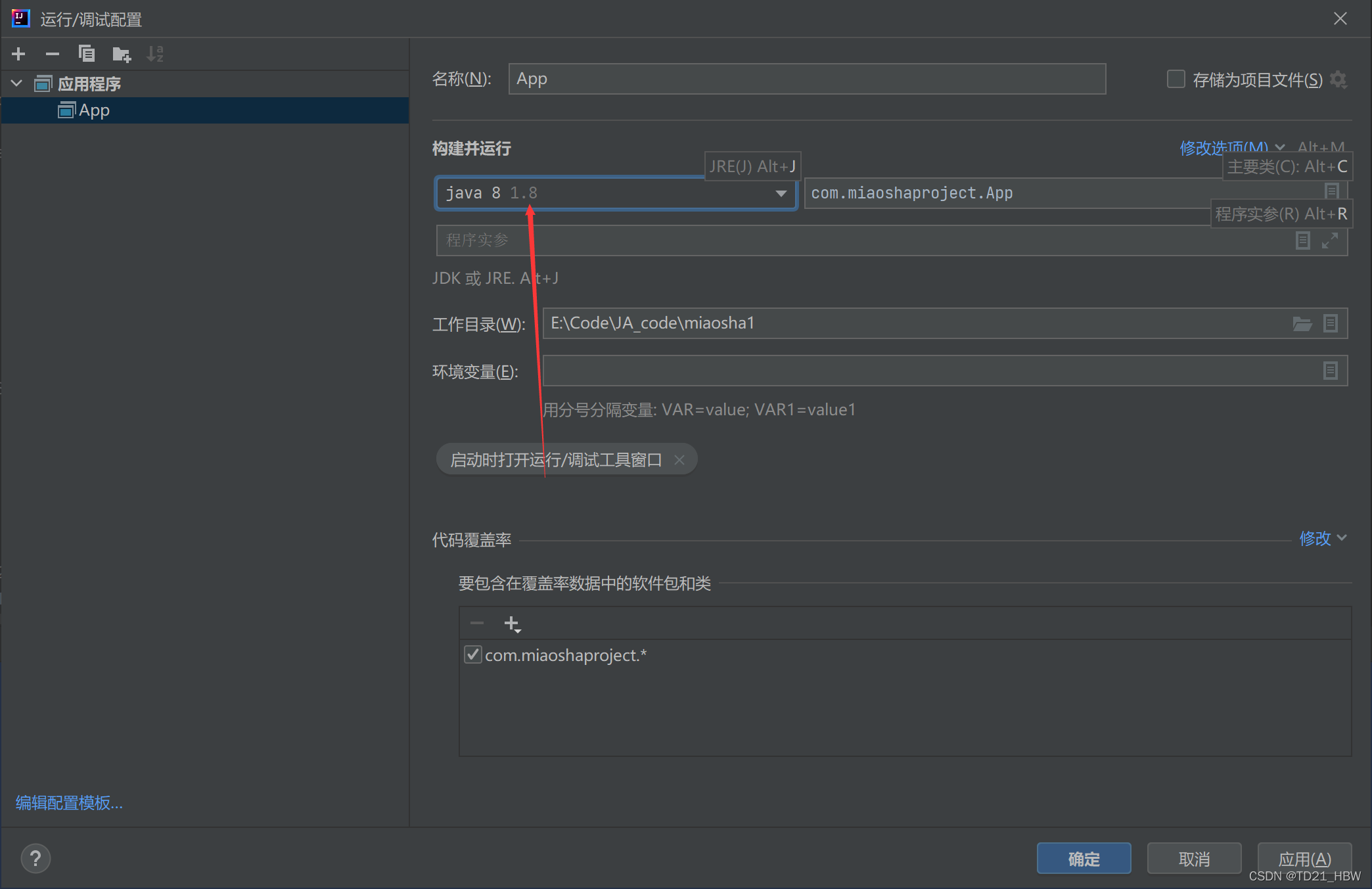Open the 修改选项 dropdown link
The width and height of the screenshot is (1372, 889).
click(x=1223, y=148)
